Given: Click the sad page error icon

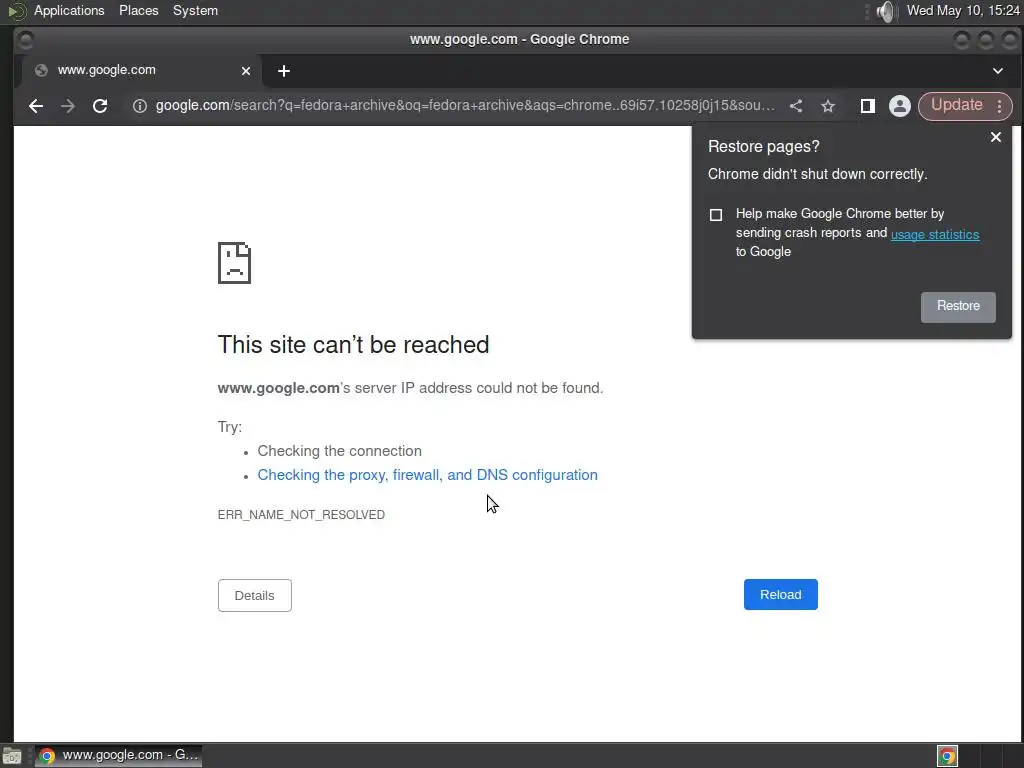Looking at the screenshot, I should [234, 263].
